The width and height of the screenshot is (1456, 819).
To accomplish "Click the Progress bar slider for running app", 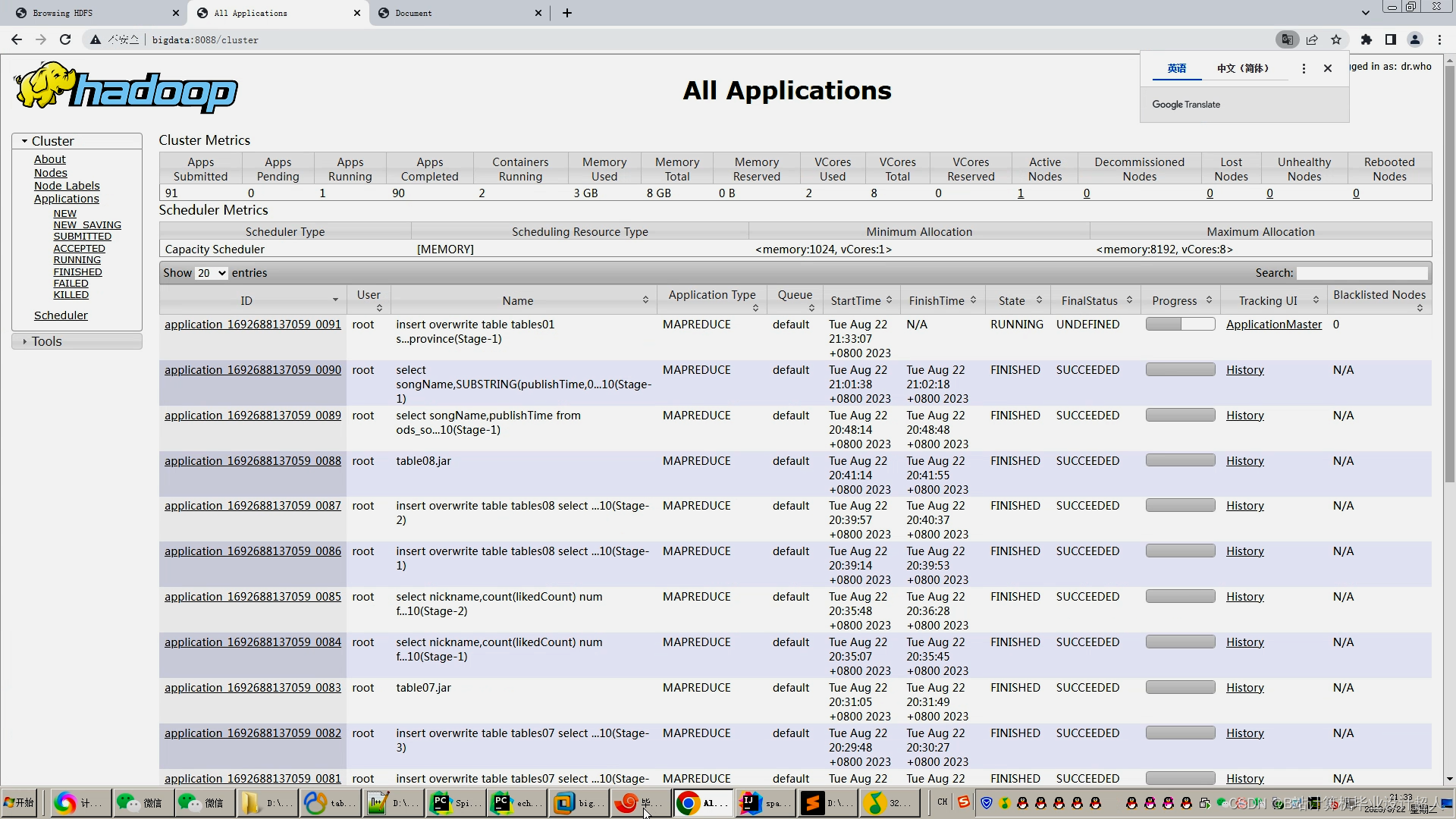I will coord(1181,323).
